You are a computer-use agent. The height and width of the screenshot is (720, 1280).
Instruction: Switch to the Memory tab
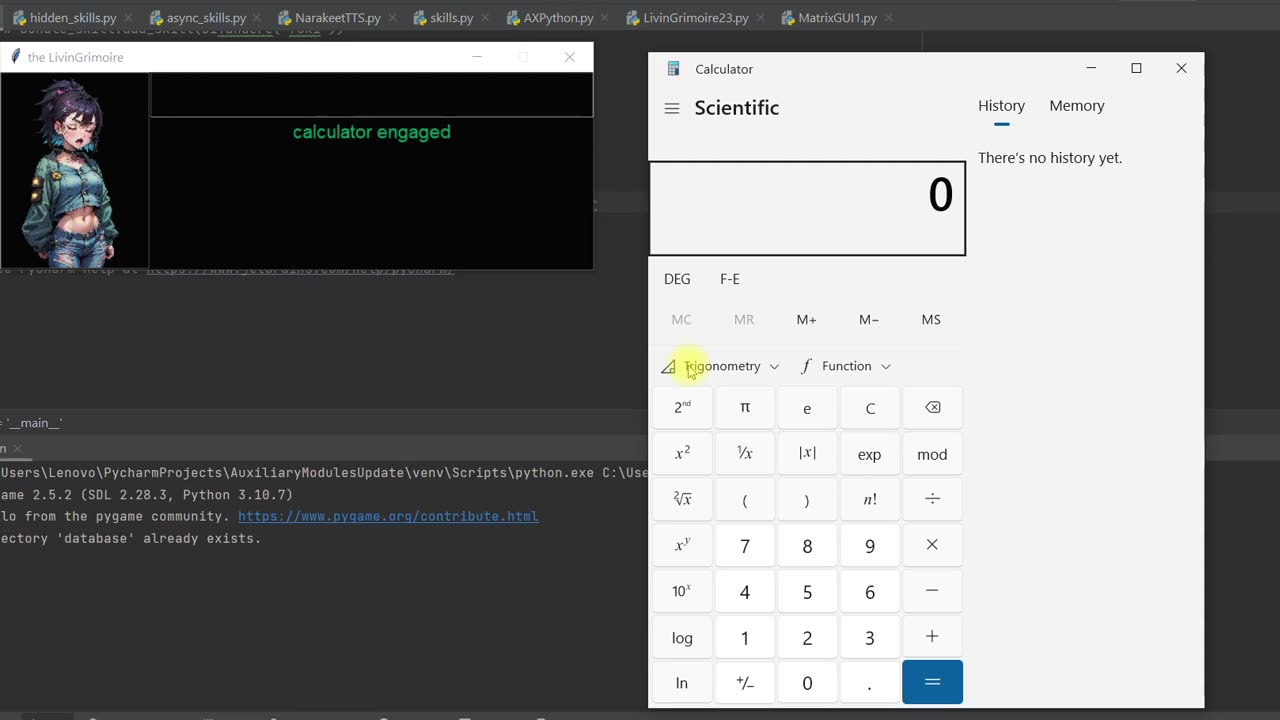[x=1077, y=106]
